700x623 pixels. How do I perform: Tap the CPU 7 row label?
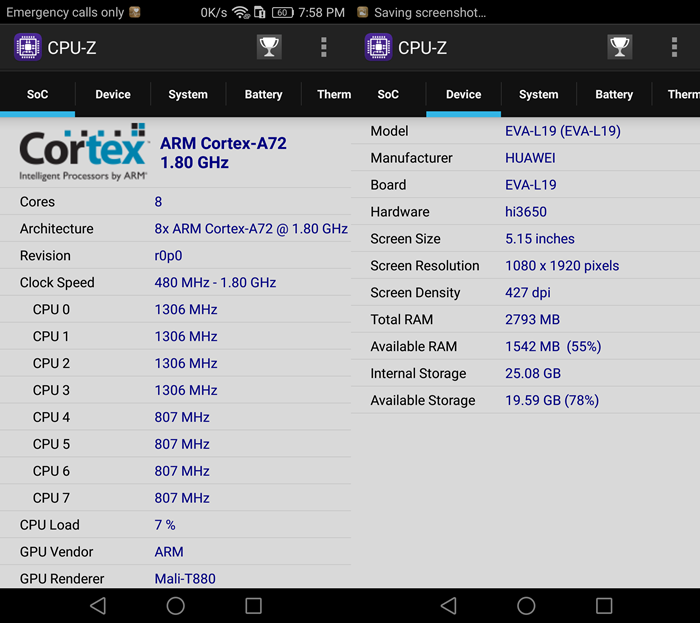tap(51, 498)
